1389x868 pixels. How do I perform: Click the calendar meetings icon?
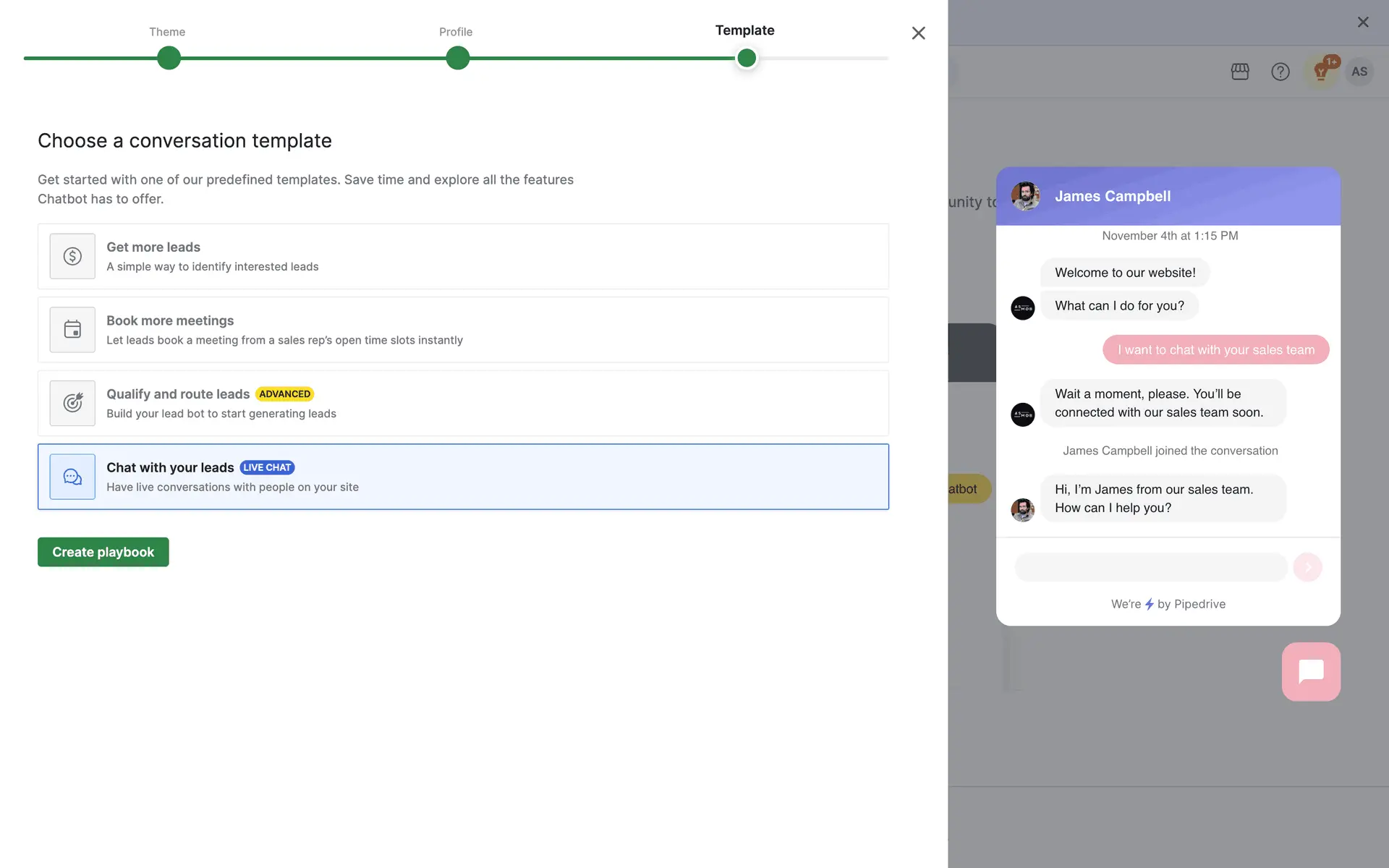pos(72,330)
